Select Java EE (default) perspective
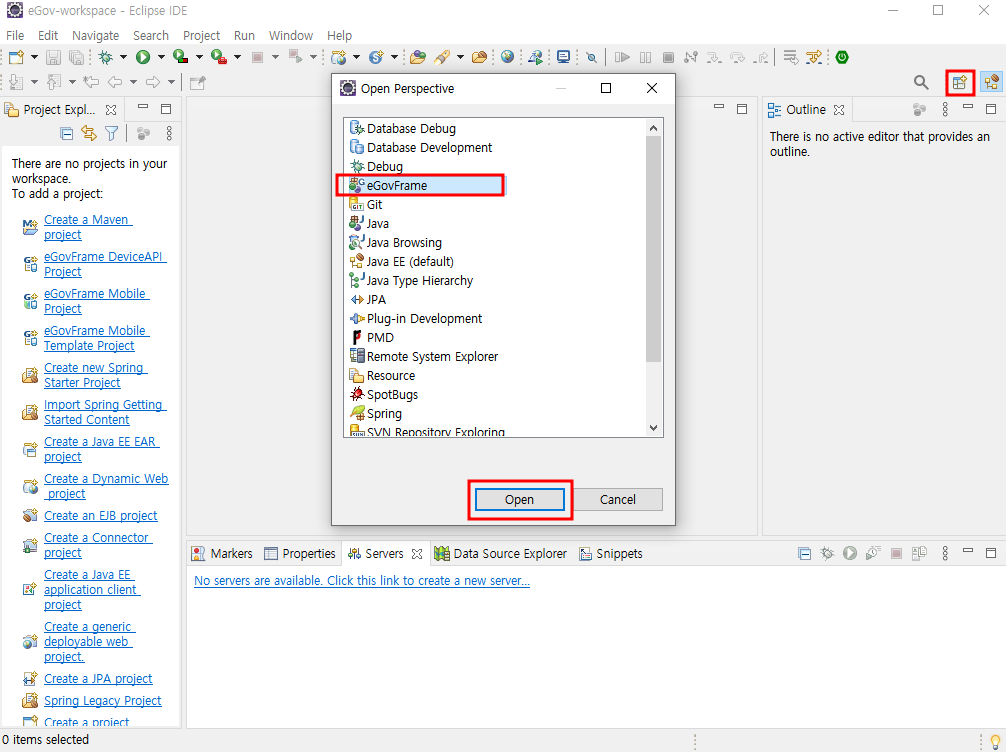The width and height of the screenshot is (1006, 752). coord(402,262)
